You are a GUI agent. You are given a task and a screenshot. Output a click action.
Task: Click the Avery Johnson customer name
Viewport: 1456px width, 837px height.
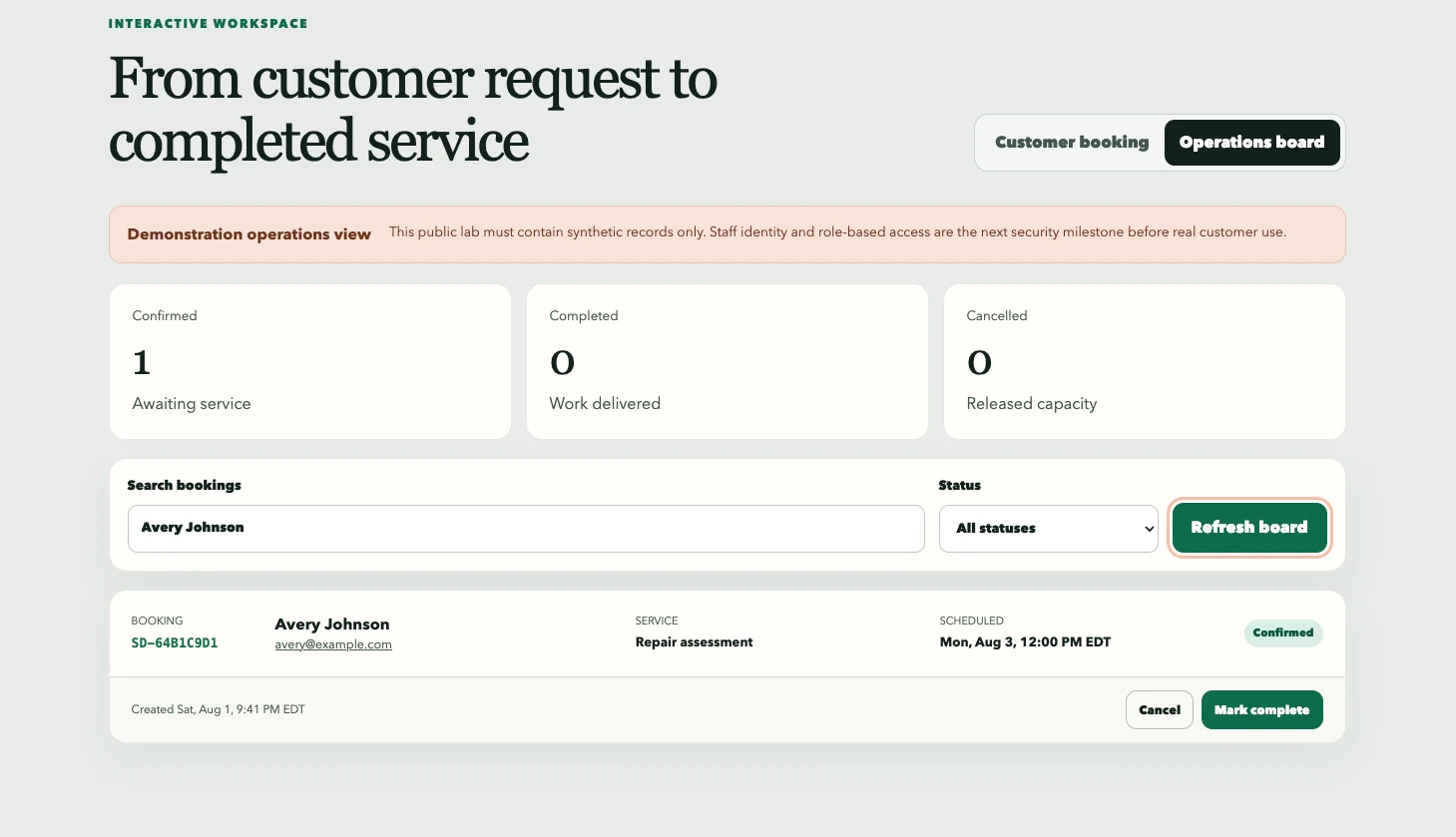click(x=332, y=625)
